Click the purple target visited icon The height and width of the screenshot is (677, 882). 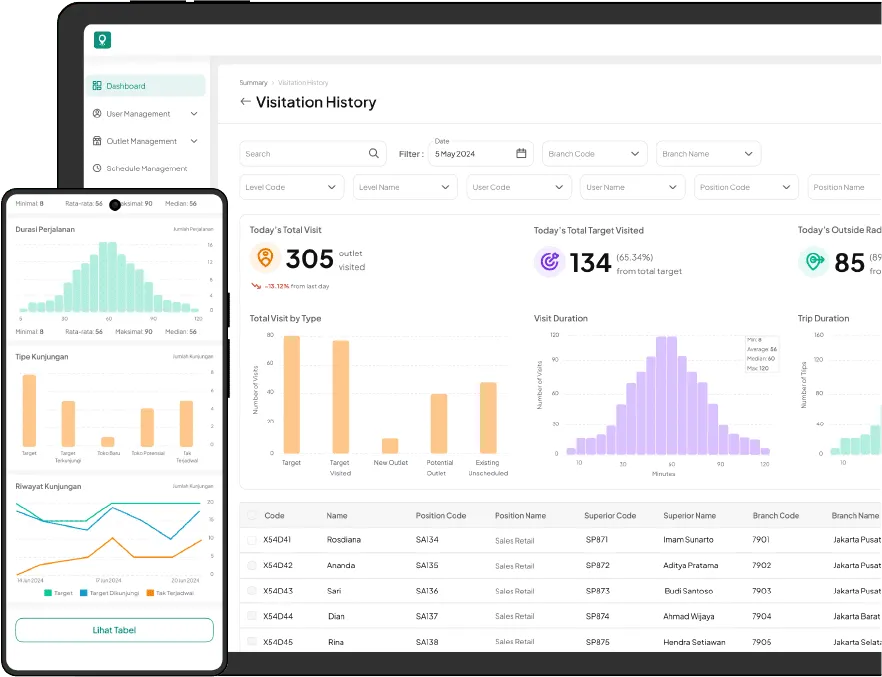click(550, 262)
